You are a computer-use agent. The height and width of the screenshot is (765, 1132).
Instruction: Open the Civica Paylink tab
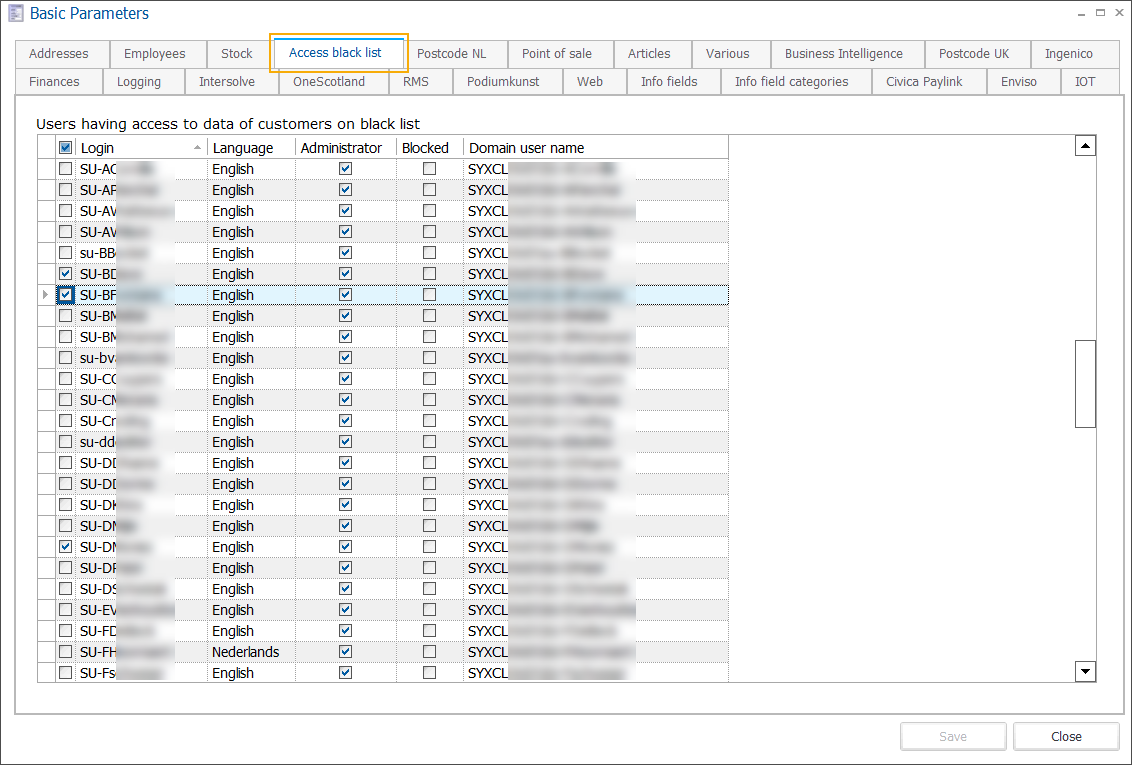(928, 81)
